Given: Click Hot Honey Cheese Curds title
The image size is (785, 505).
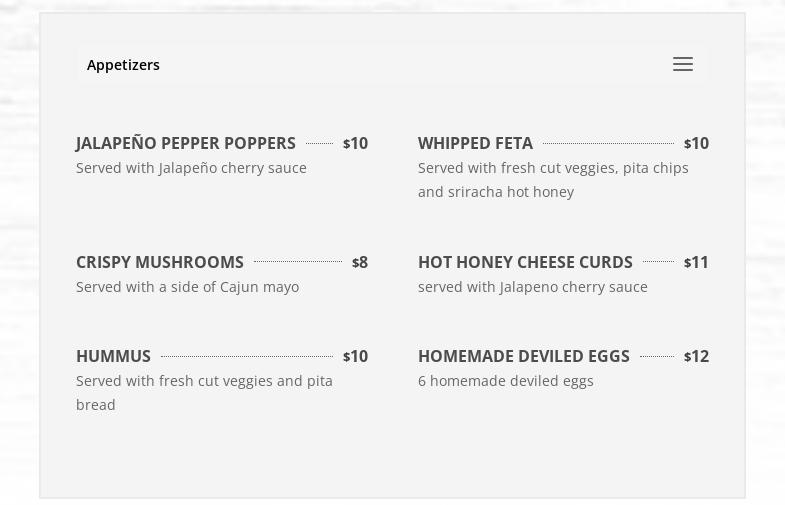Looking at the screenshot, I should coord(525,262).
